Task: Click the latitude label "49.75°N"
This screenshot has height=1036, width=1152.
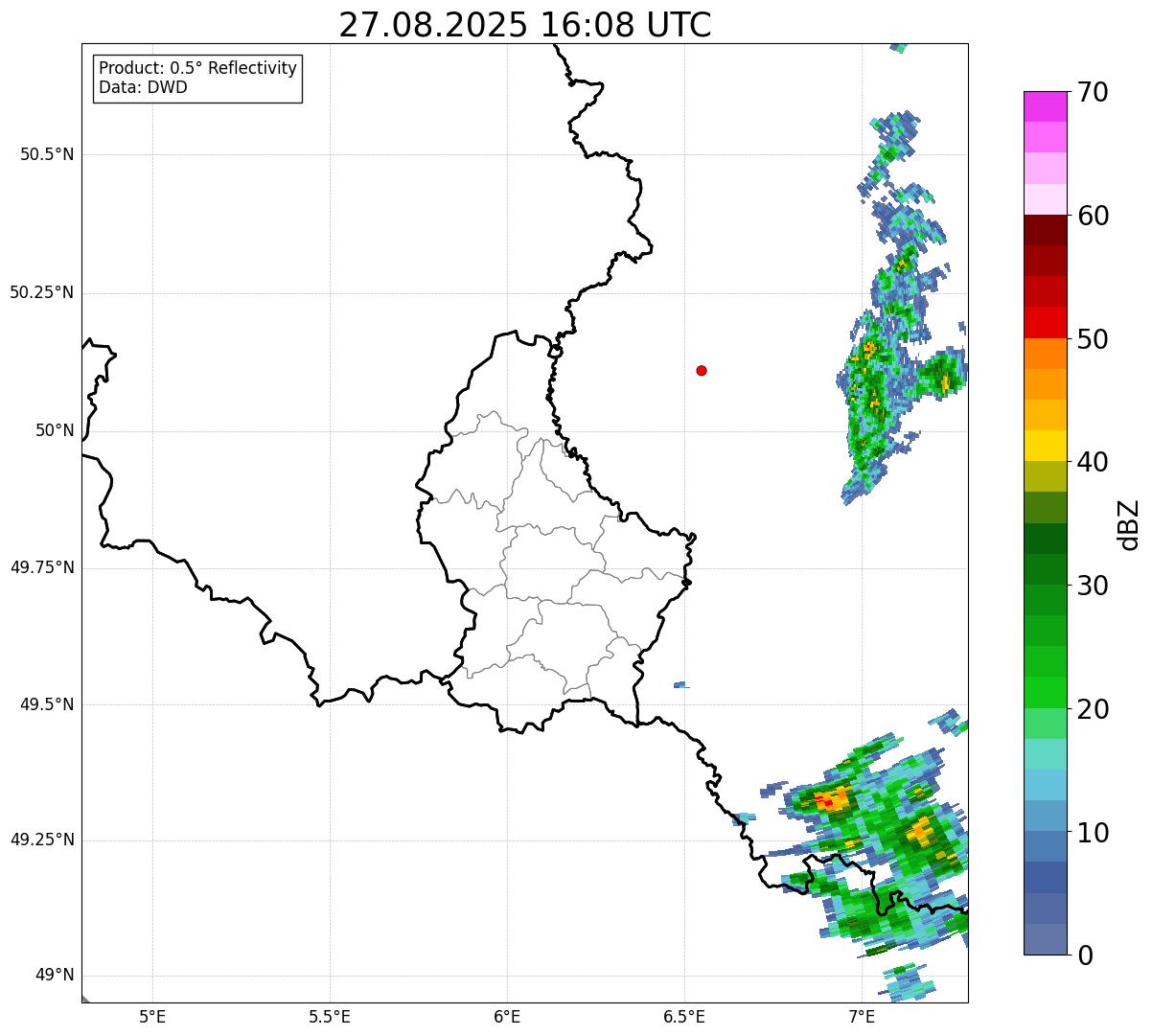Action: pos(42,567)
